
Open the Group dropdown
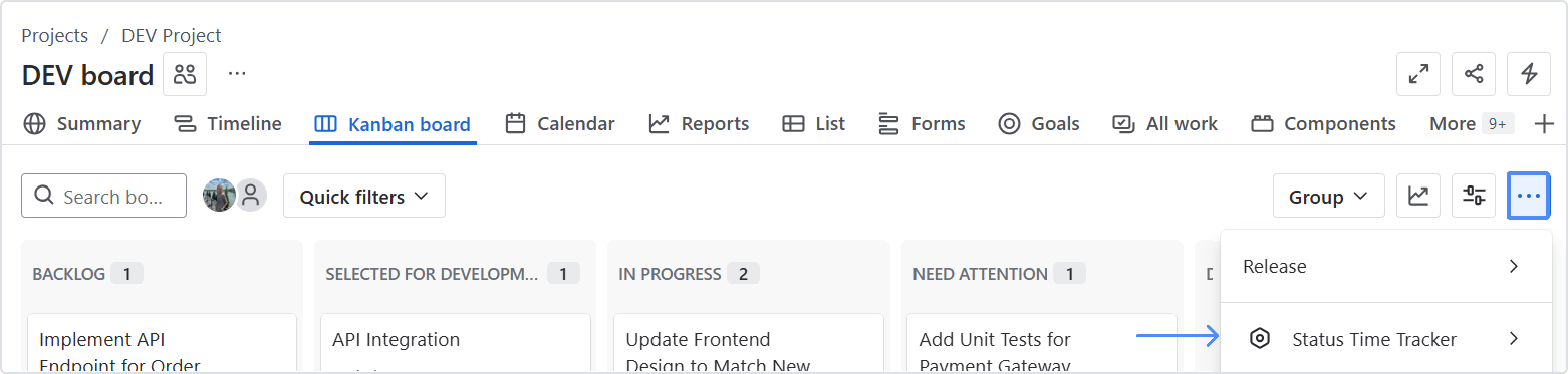(x=1328, y=196)
